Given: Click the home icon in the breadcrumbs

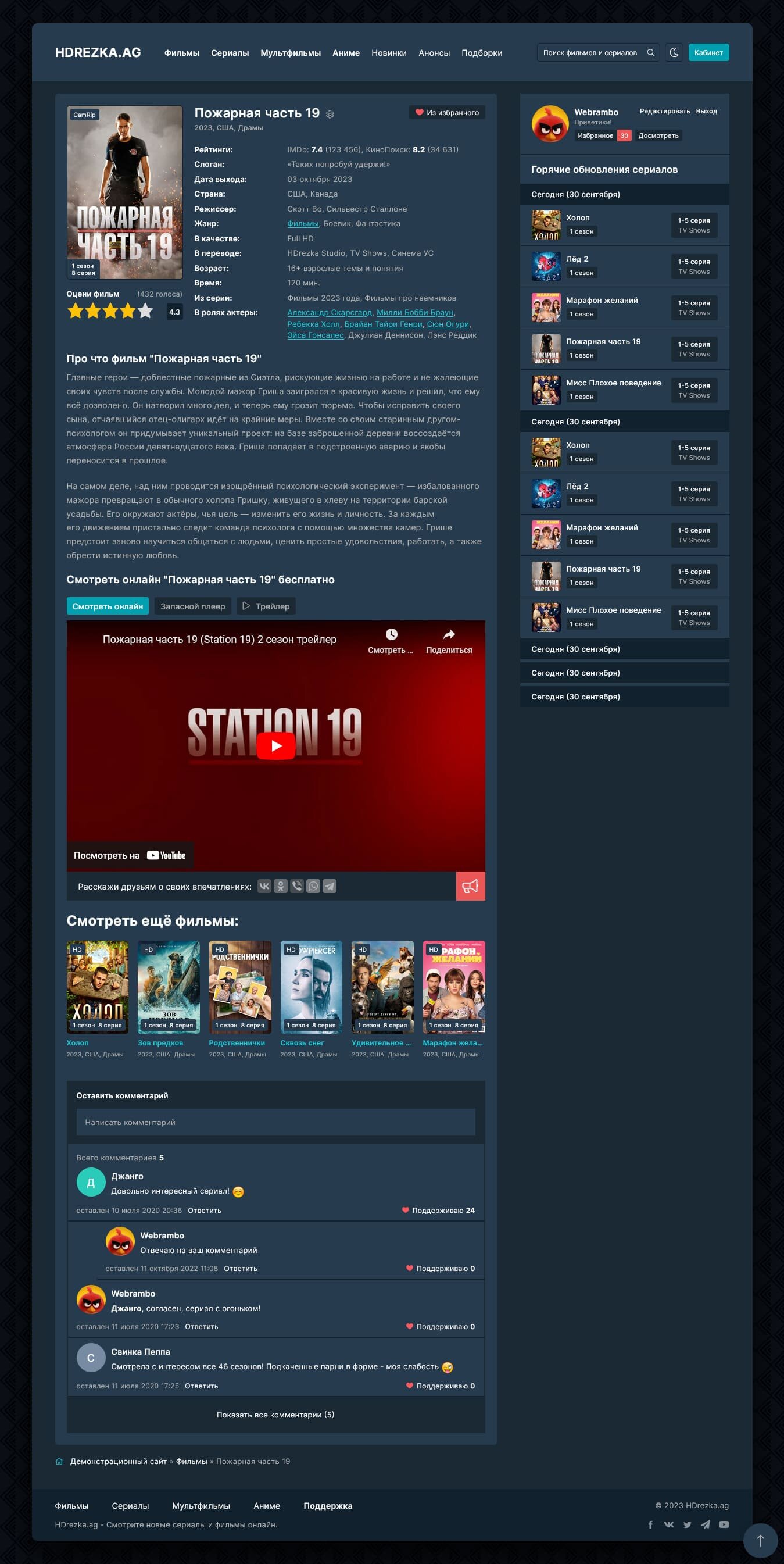Looking at the screenshot, I should (x=59, y=1462).
